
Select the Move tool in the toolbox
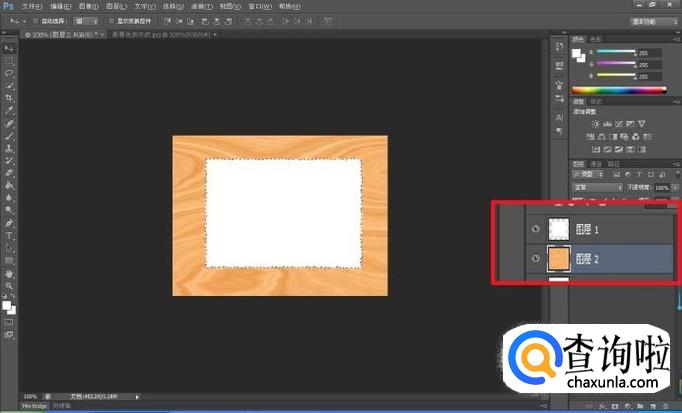tap(9, 48)
